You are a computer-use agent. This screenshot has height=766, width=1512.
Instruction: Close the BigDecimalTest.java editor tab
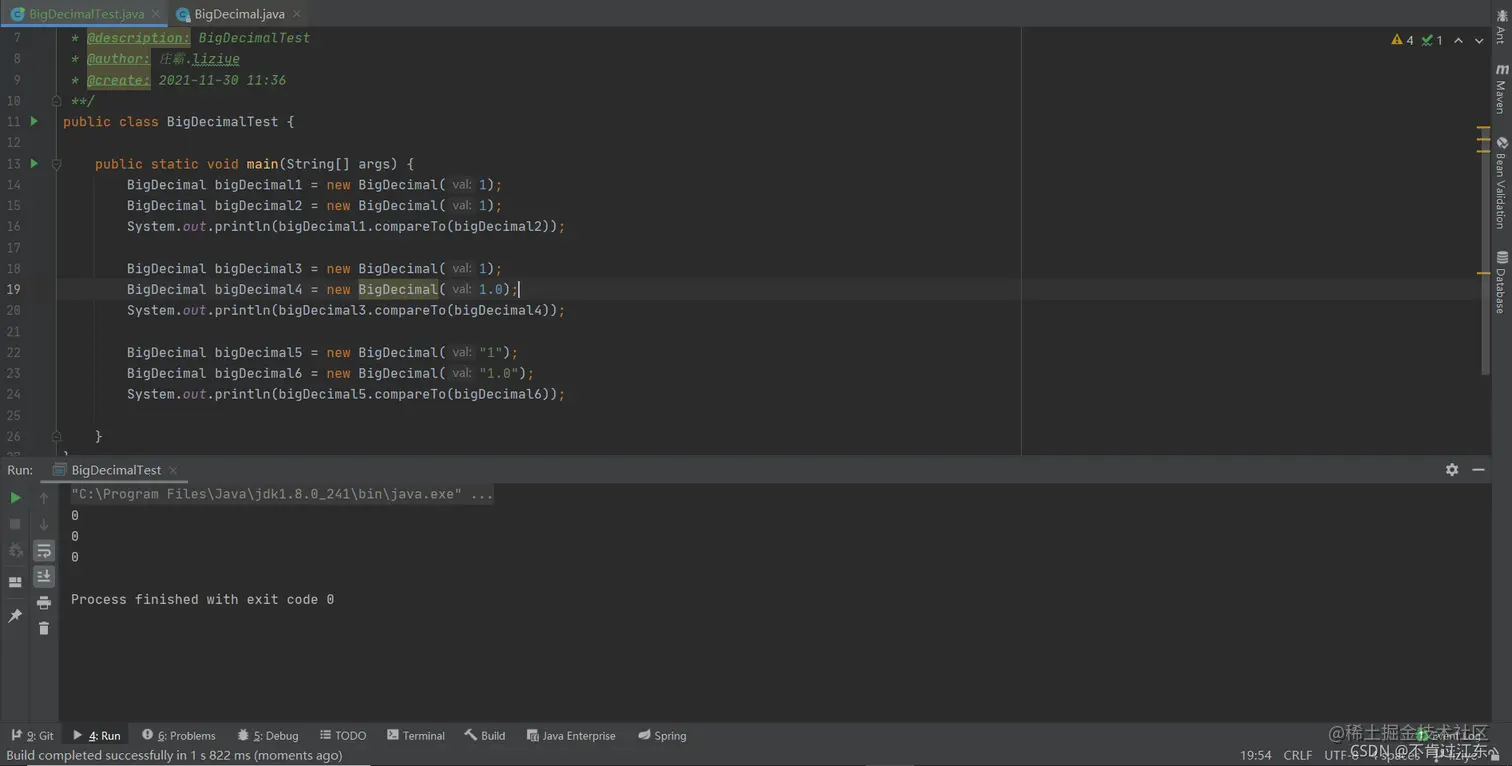[156, 14]
